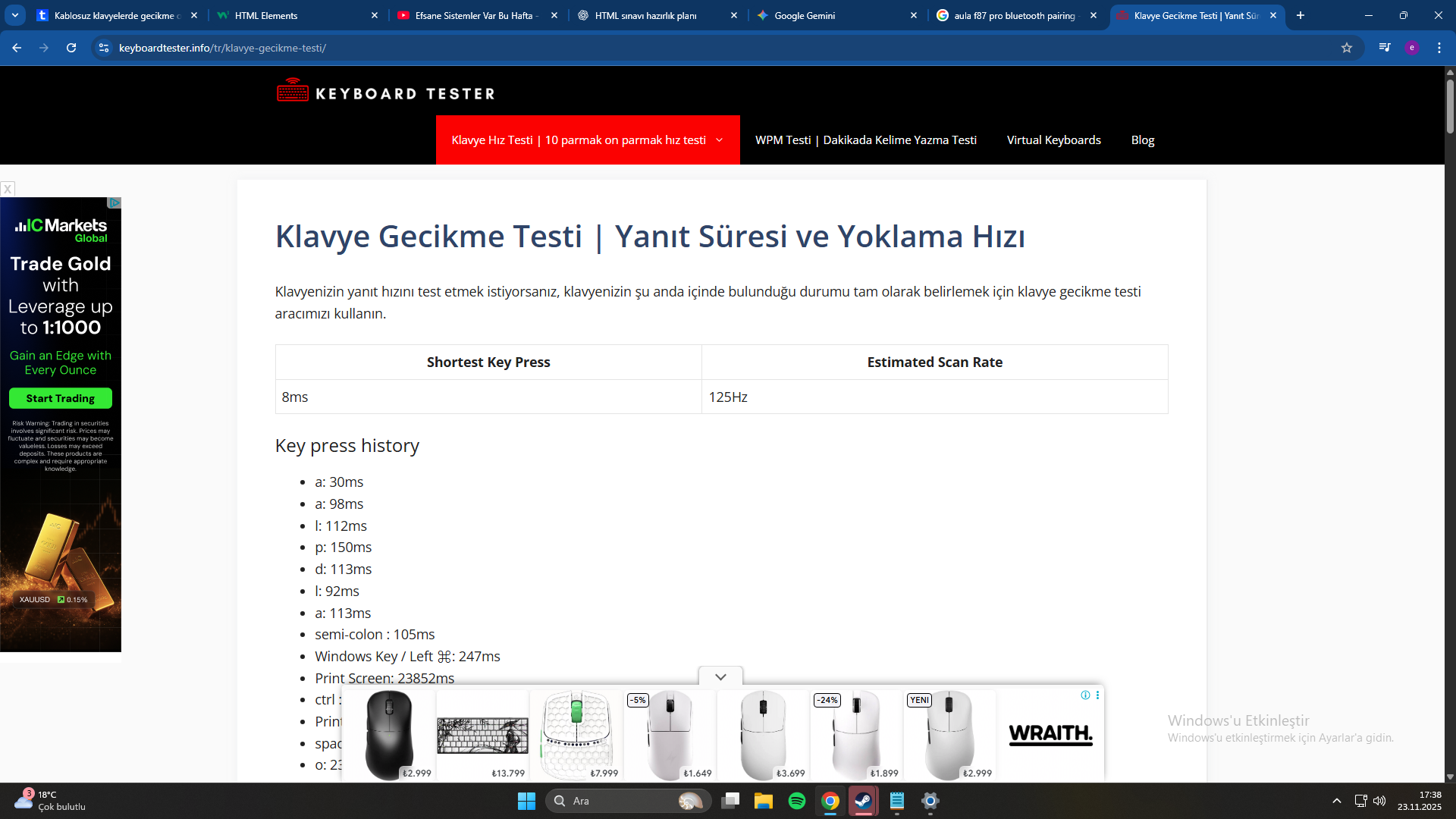Viewport: 1456px width, 819px height.
Task: Click history entry 'p: 150ms'
Action: click(344, 547)
